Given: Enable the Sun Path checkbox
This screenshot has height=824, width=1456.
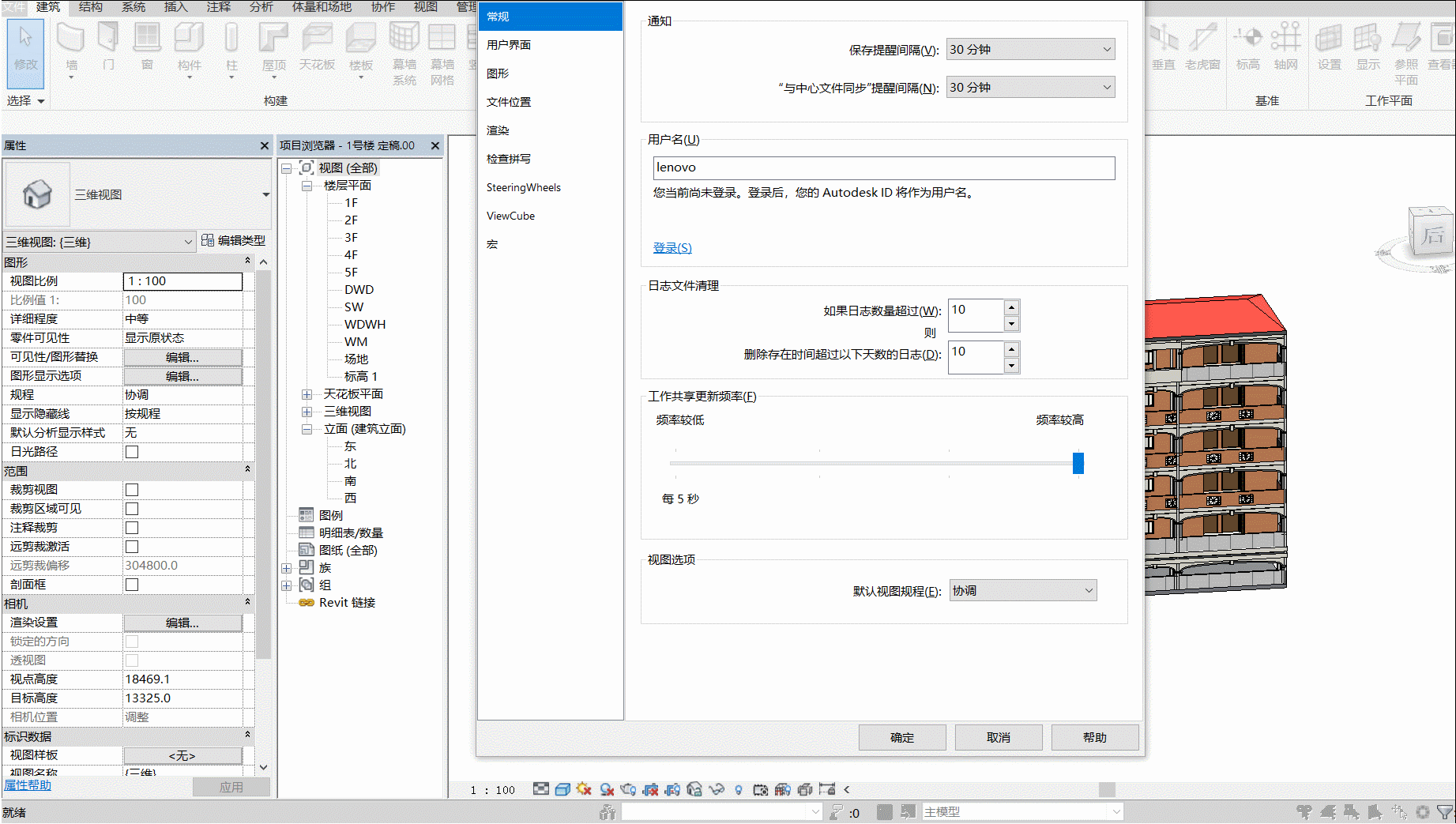Looking at the screenshot, I should pos(132,452).
